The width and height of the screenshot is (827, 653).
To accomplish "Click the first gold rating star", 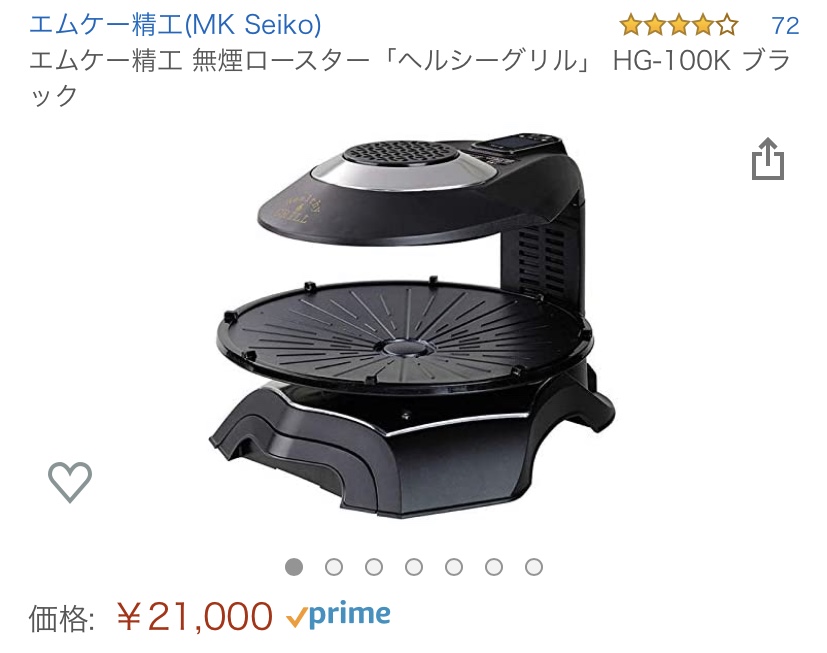I will pyautogui.click(x=631, y=25).
